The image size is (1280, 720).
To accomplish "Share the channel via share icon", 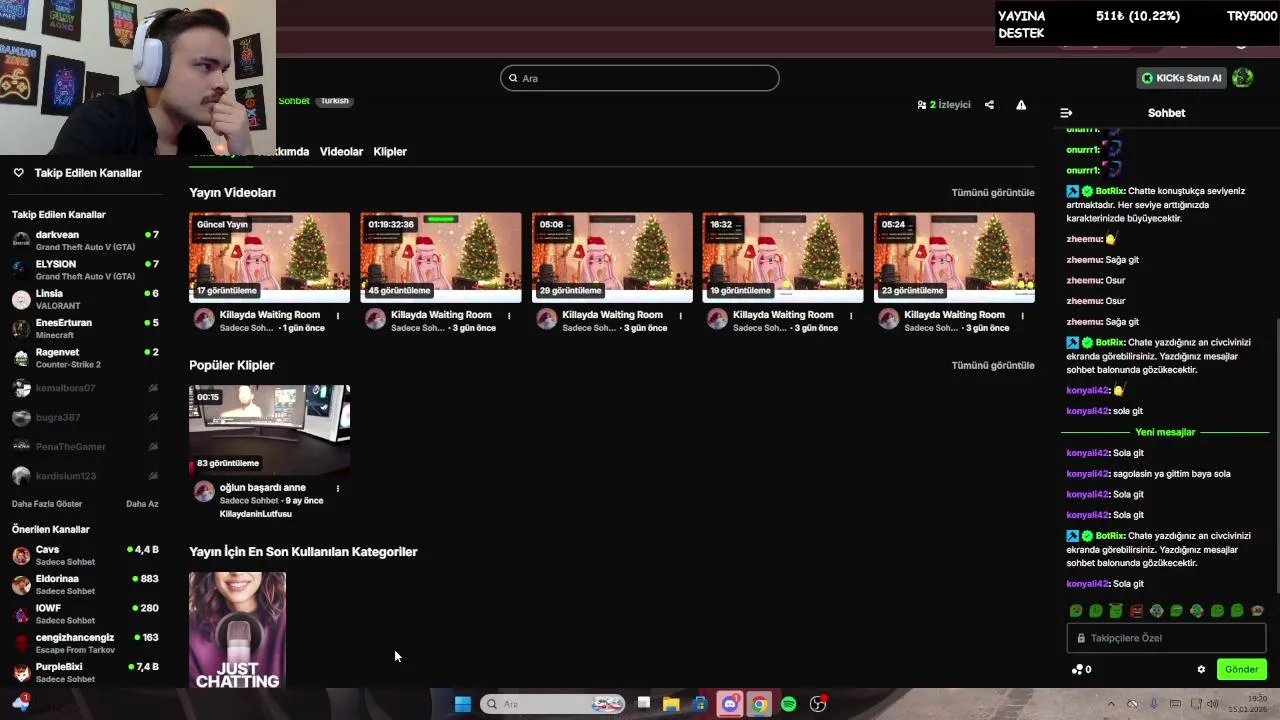I will point(989,105).
